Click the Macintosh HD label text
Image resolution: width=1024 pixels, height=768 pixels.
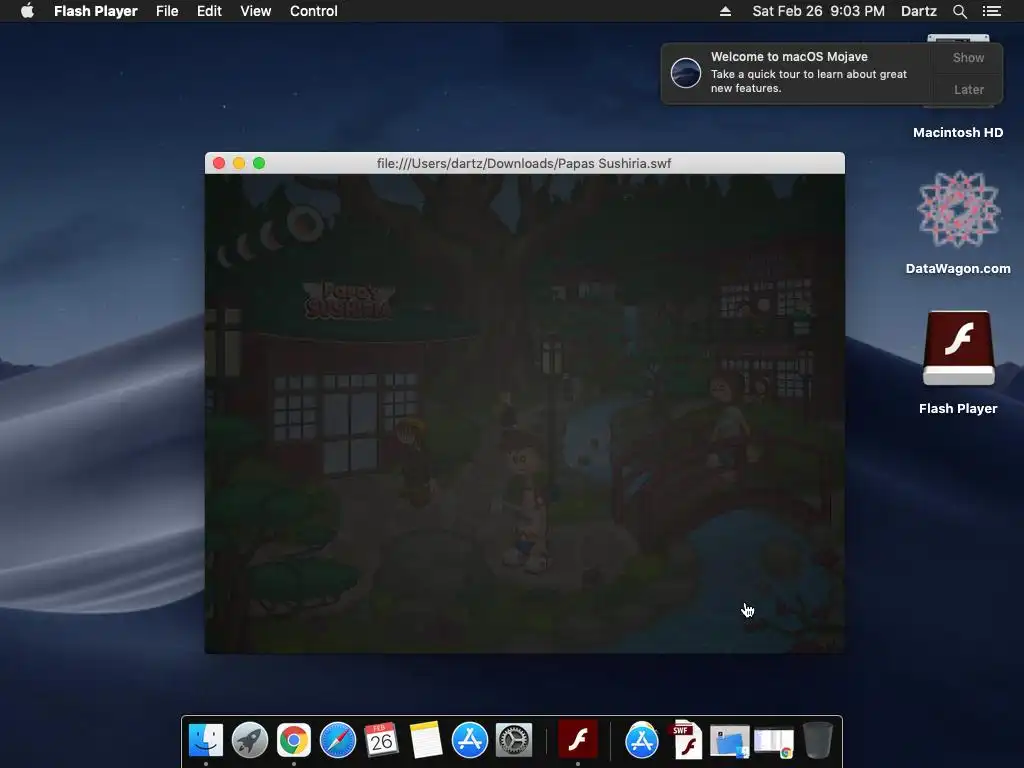tap(958, 133)
